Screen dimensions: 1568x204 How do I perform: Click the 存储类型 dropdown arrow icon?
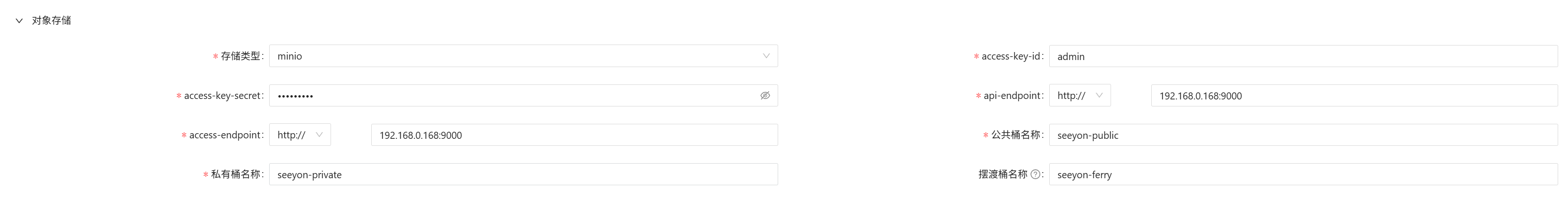[766, 56]
